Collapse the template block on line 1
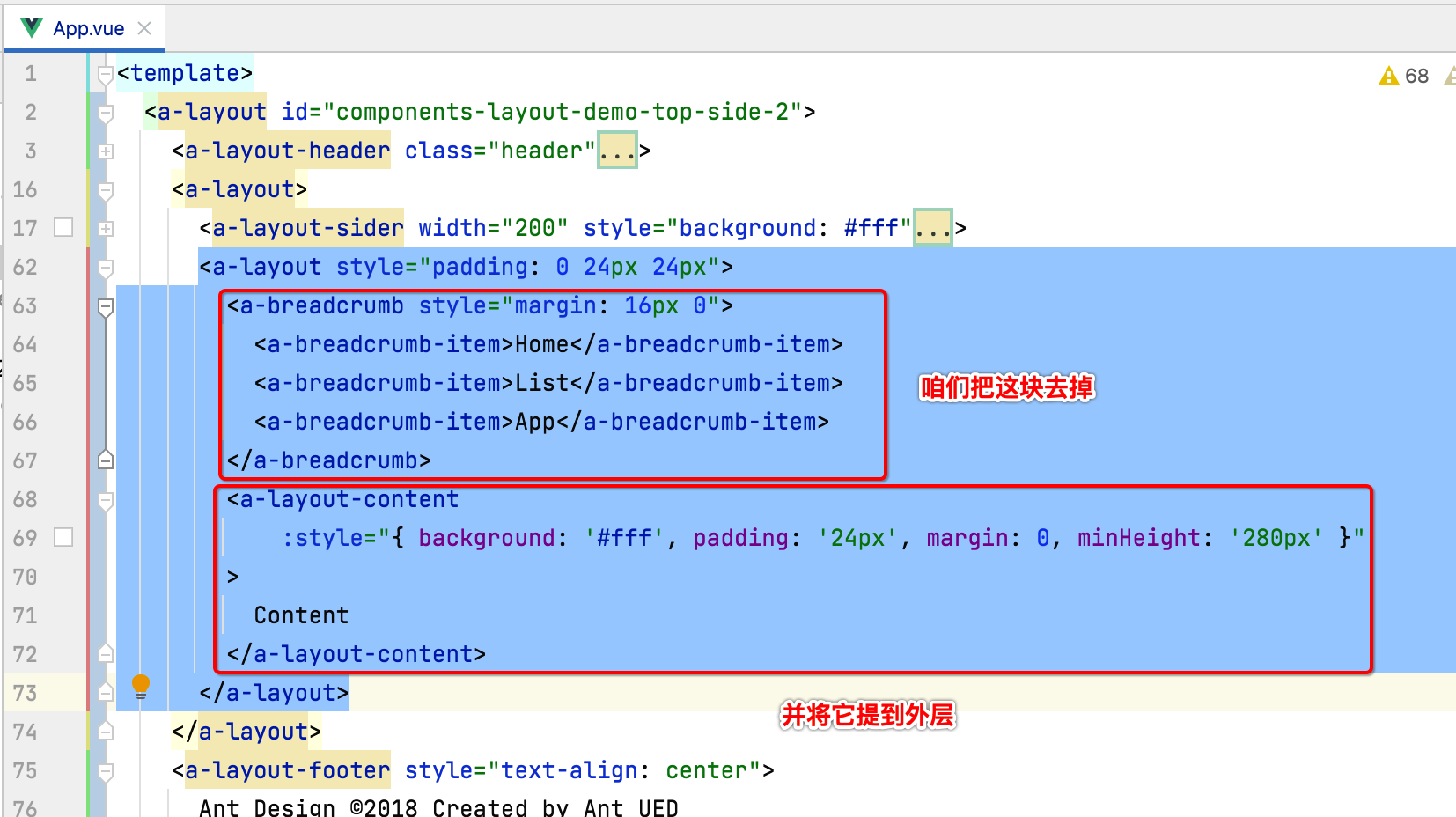1456x817 pixels. pyautogui.click(x=106, y=74)
